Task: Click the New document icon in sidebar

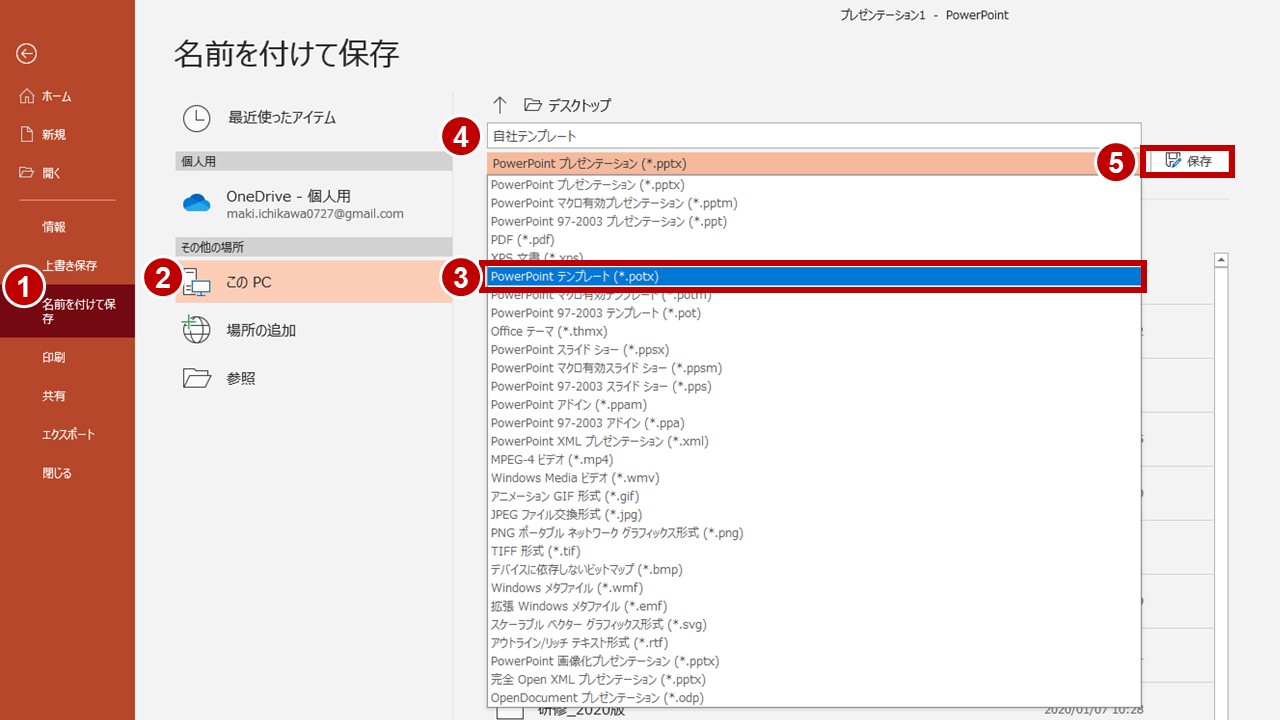Action: click(28, 134)
